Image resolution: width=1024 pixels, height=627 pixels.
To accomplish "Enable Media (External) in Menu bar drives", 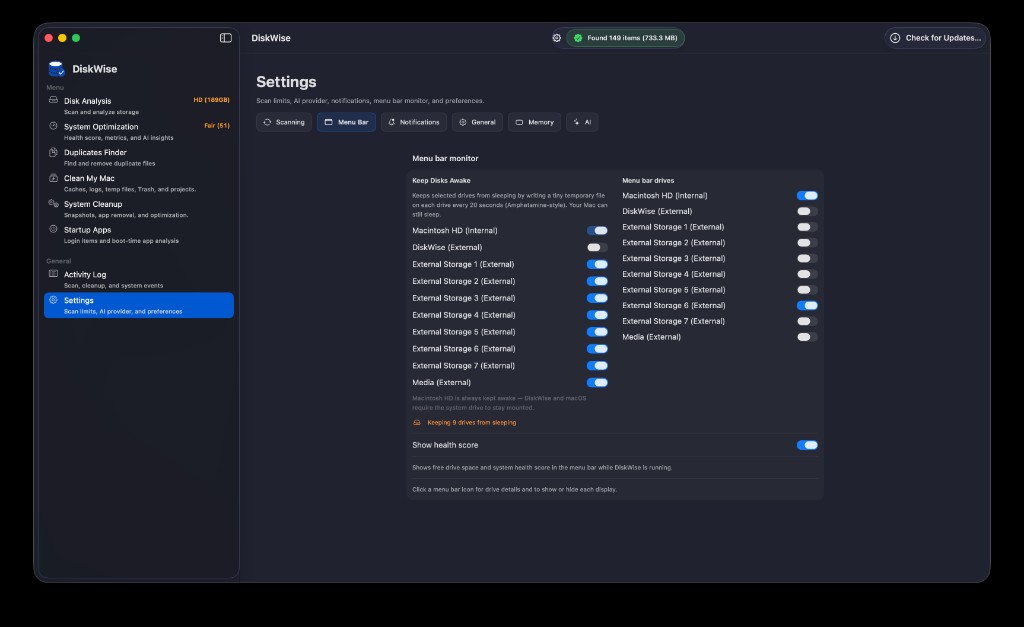I will 807,337.
